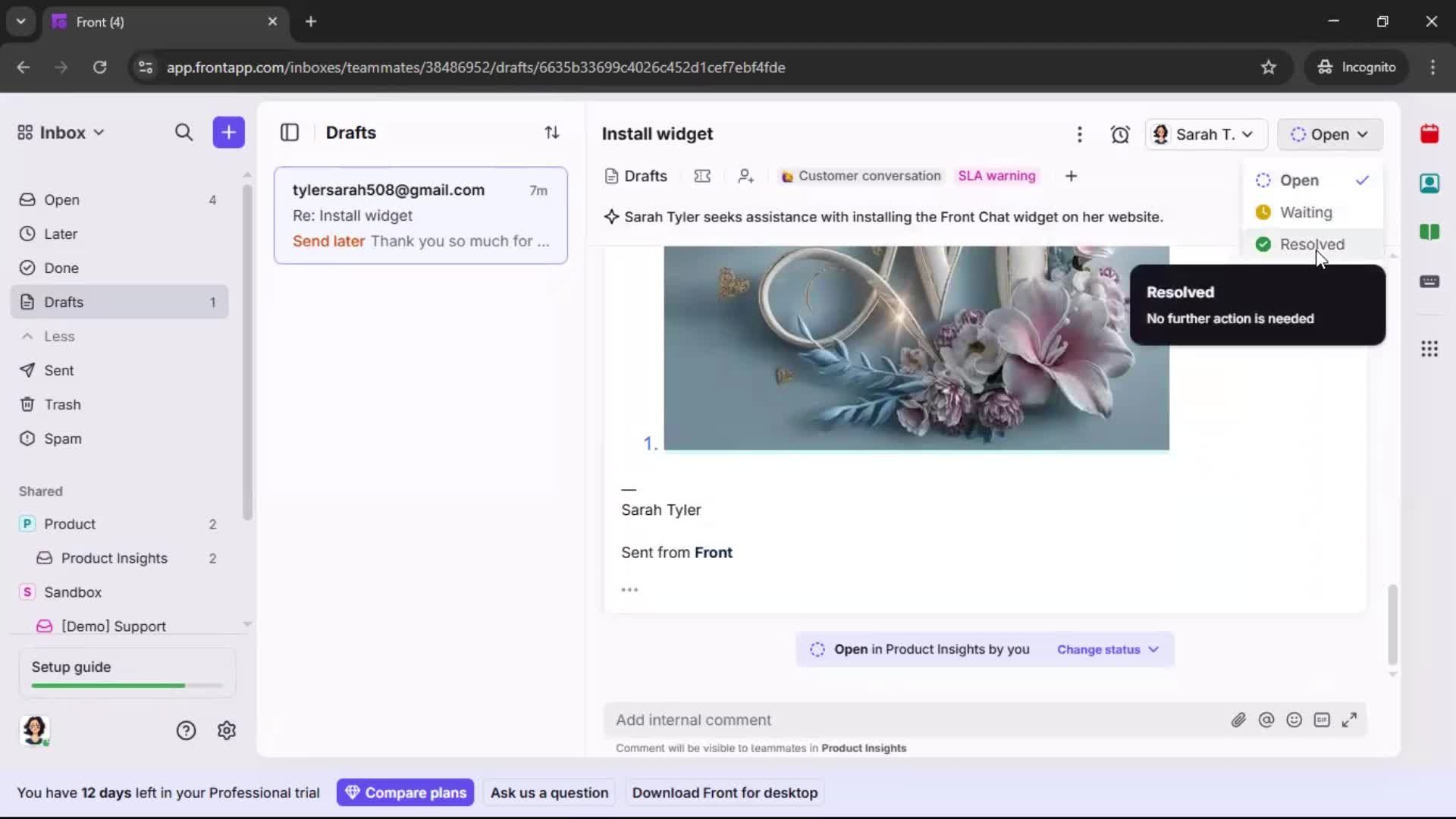Add a follower with the person-plus icon
The width and height of the screenshot is (1456, 819).
(746, 176)
